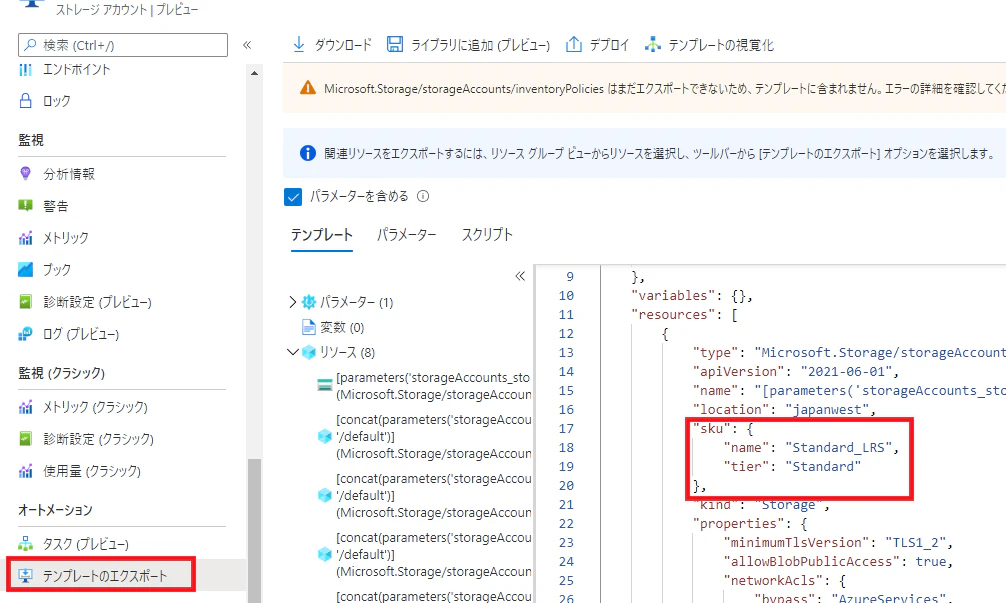Collapse the template tree pane

[520, 276]
